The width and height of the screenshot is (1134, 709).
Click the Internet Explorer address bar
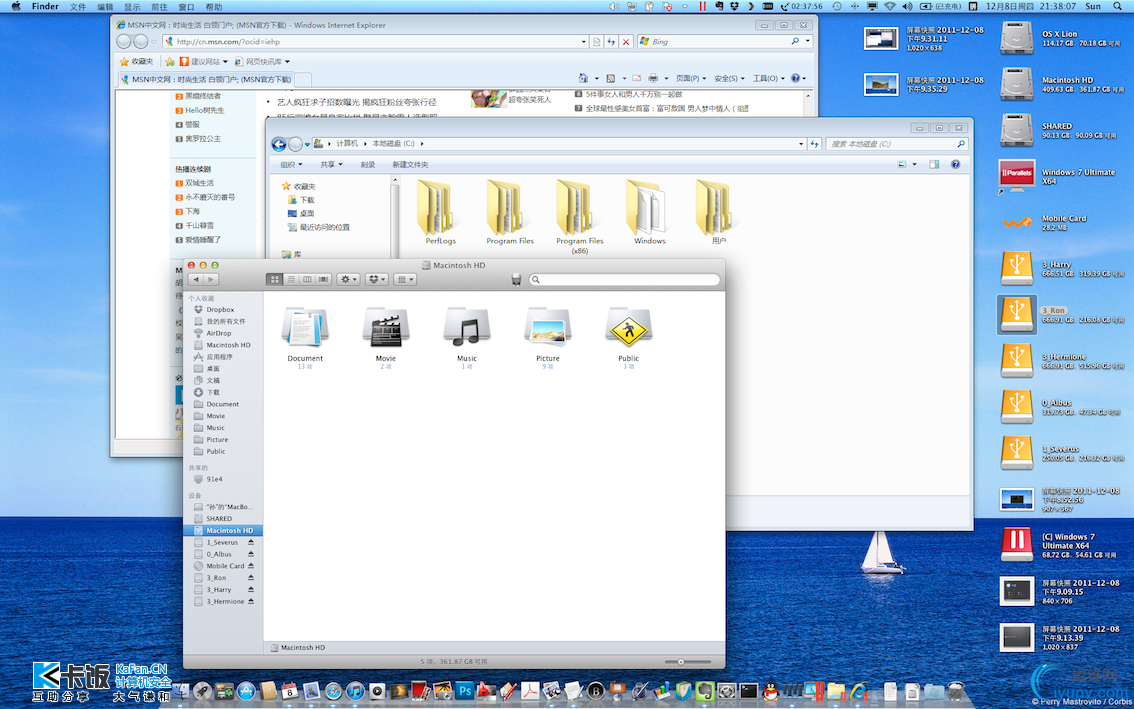click(x=374, y=41)
